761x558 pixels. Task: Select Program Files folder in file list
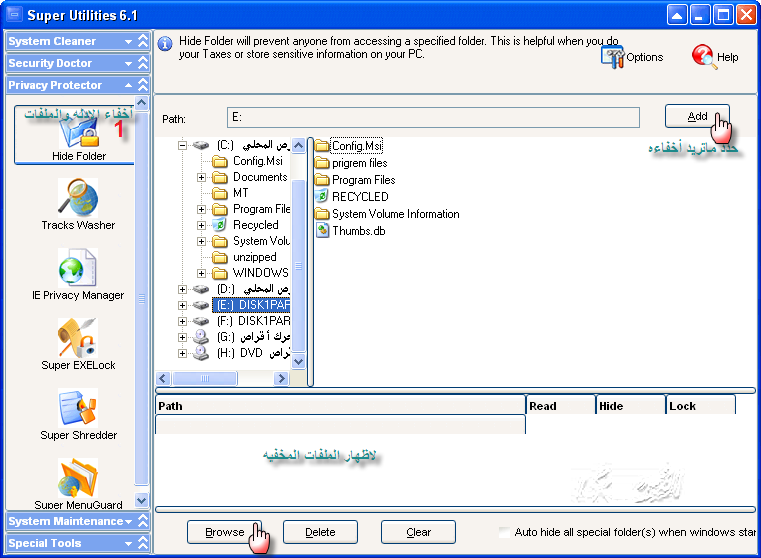pos(355,180)
